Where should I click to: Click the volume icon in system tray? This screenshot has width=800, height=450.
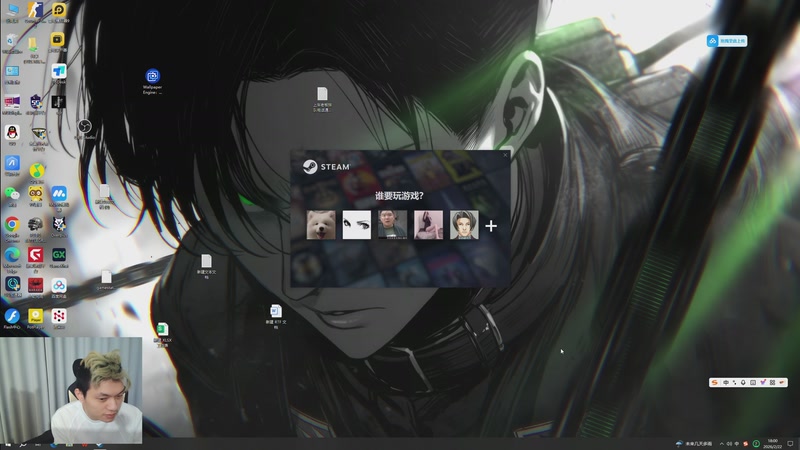[729, 444]
